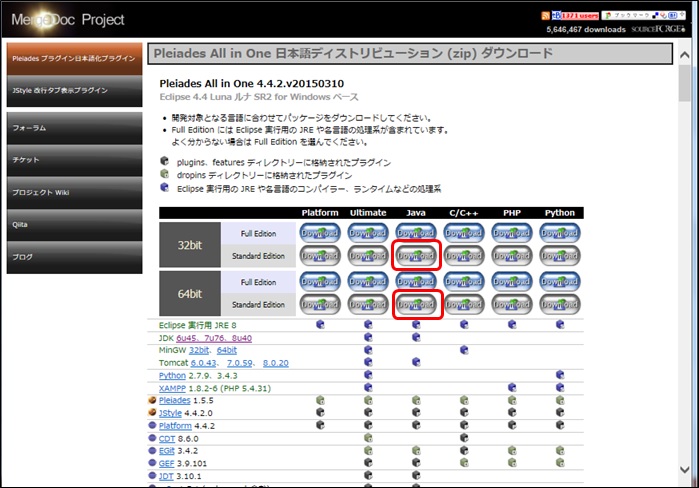Select "Eclipse 実行用 JRE 8" row label
699x488 pixels.
(x=197, y=325)
